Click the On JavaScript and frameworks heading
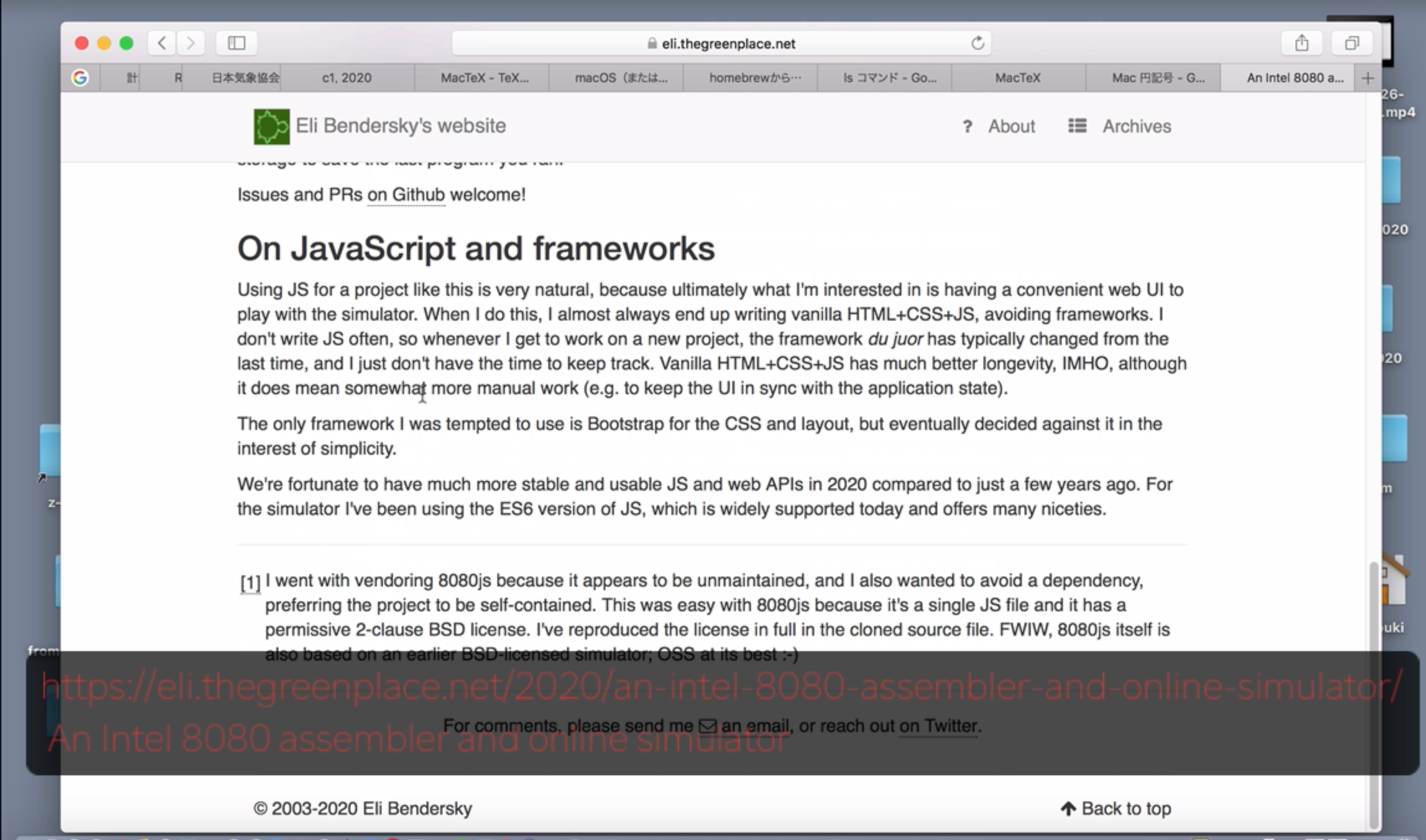Screen dimensions: 1426x840 [476, 249]
